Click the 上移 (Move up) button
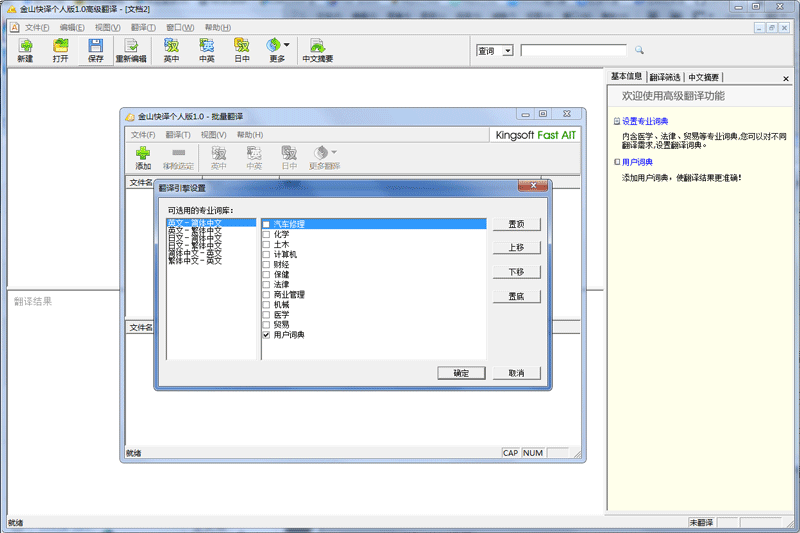 coord(516,248)
